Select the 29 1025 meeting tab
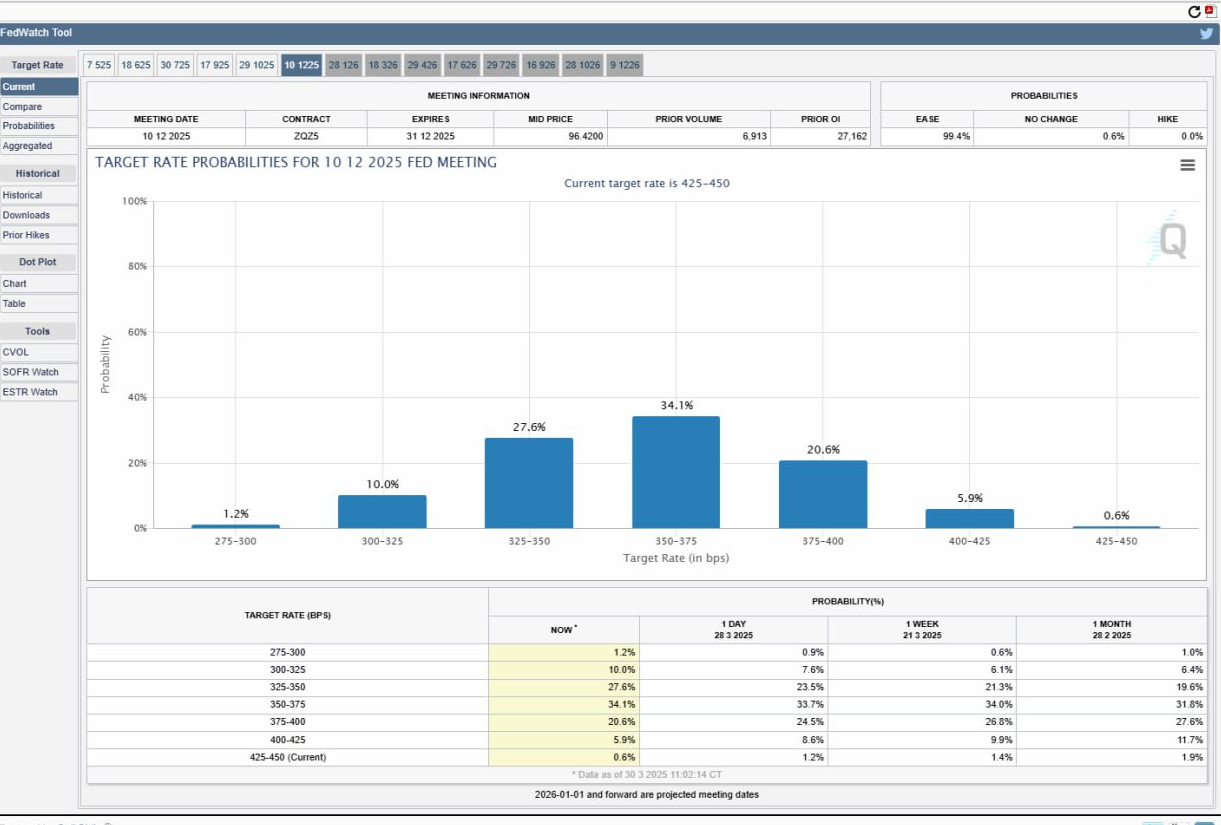Viewport: 1221px width, 825px height. click(257, 65)
